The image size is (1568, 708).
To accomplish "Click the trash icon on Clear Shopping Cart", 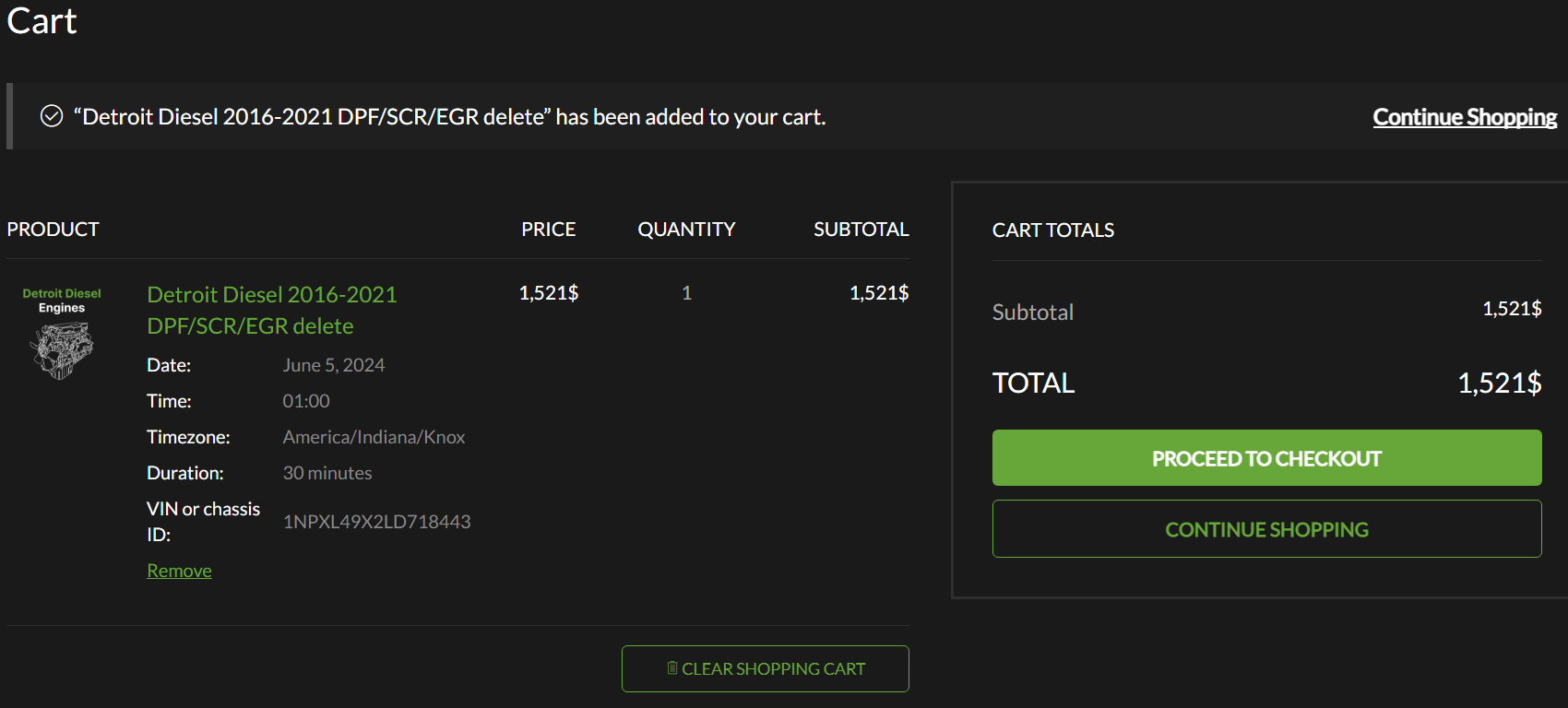I will pos(672,668).
